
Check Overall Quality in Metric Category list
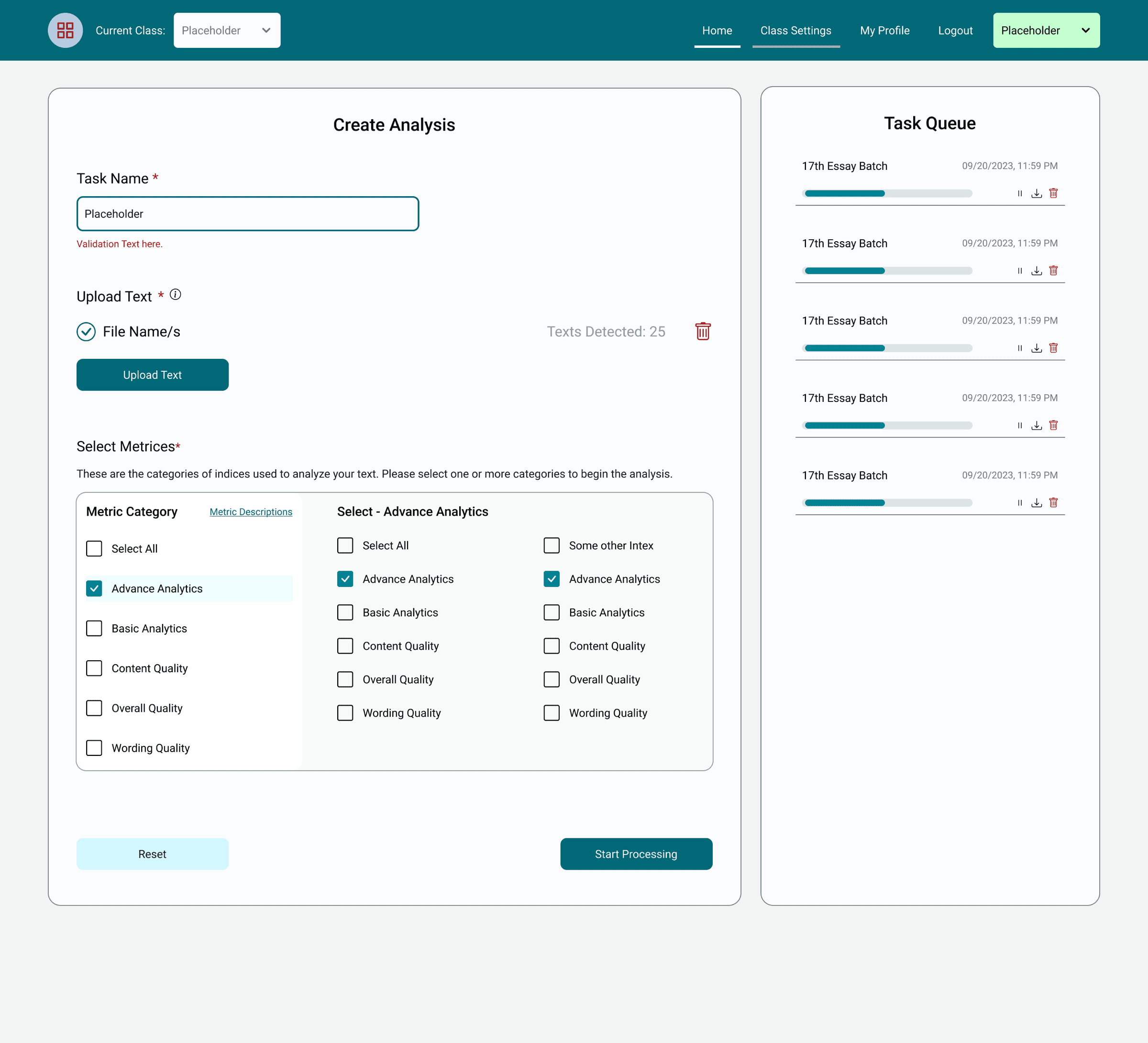pos(94,708)
